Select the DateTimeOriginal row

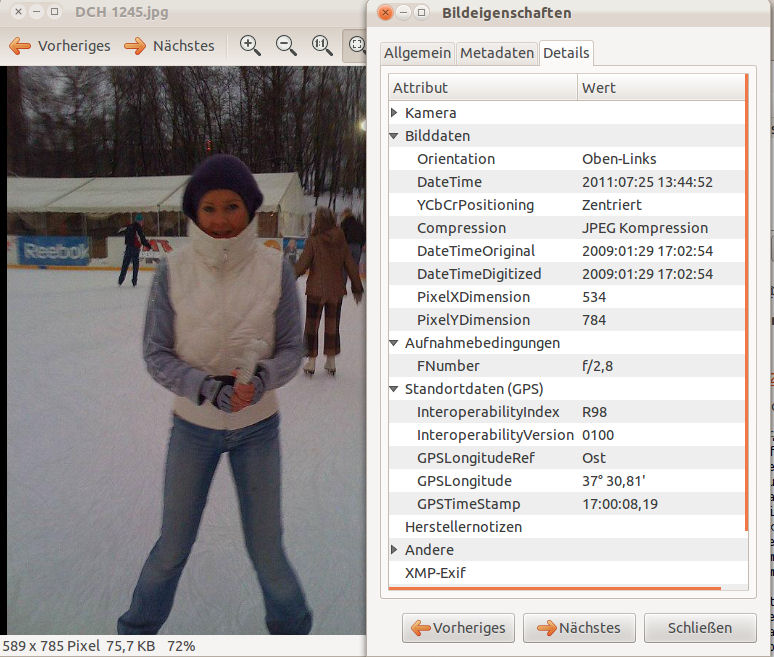pyautogui.click(x=567, y=251)
